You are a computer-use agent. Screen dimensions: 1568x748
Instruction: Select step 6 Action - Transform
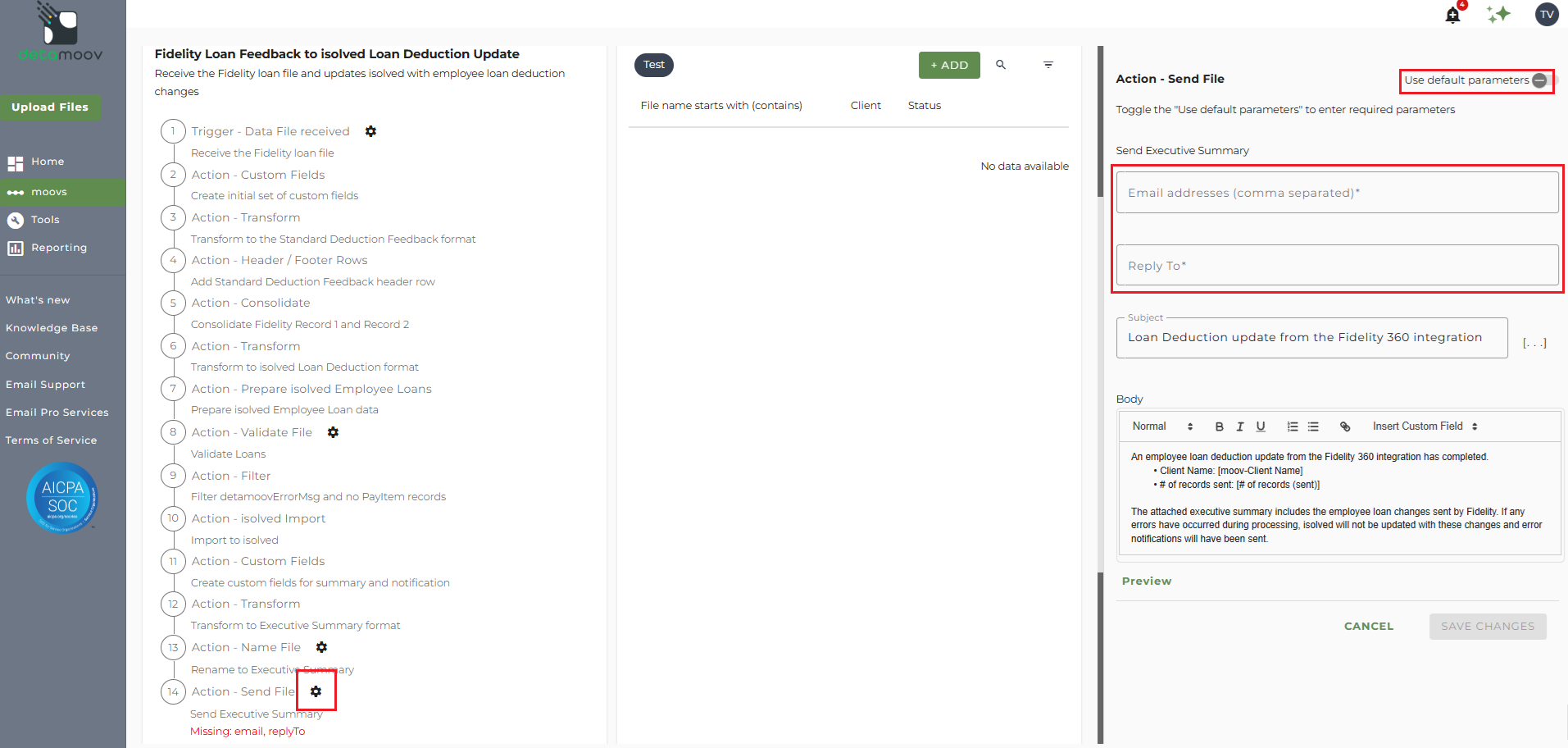click(246, 346)
